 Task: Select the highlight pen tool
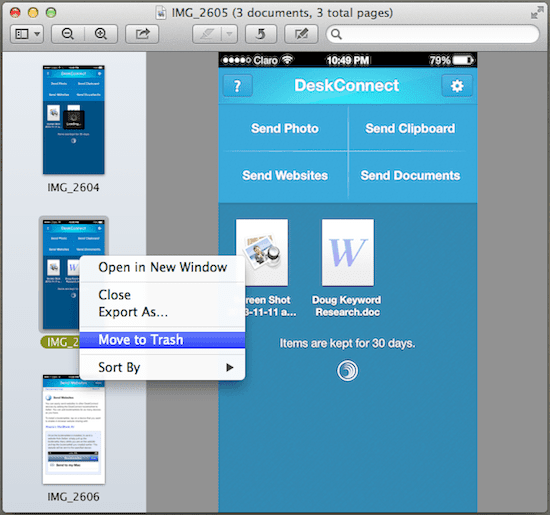(207, 34)
